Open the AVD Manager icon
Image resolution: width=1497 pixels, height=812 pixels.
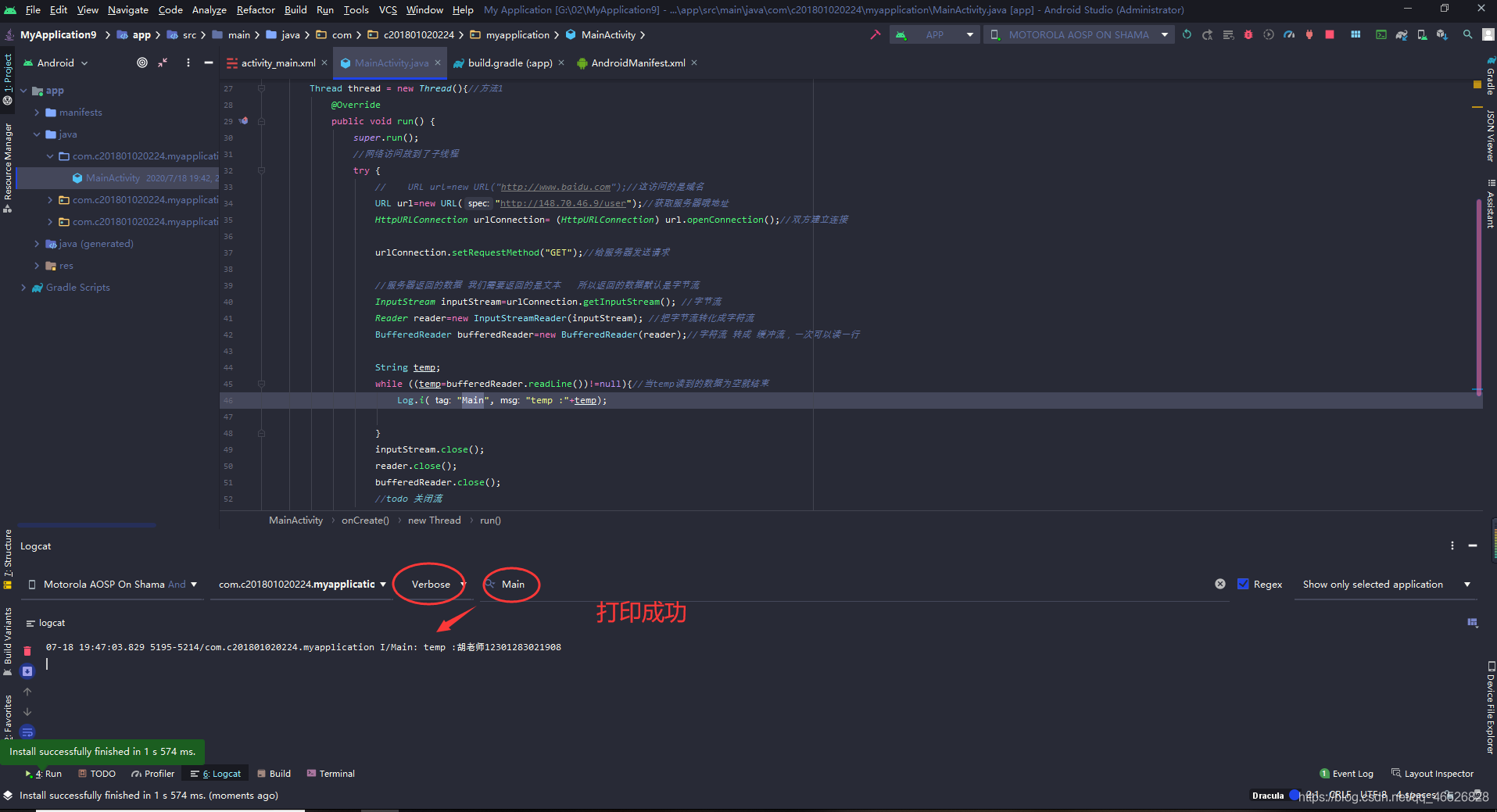tap(1422, 34)
